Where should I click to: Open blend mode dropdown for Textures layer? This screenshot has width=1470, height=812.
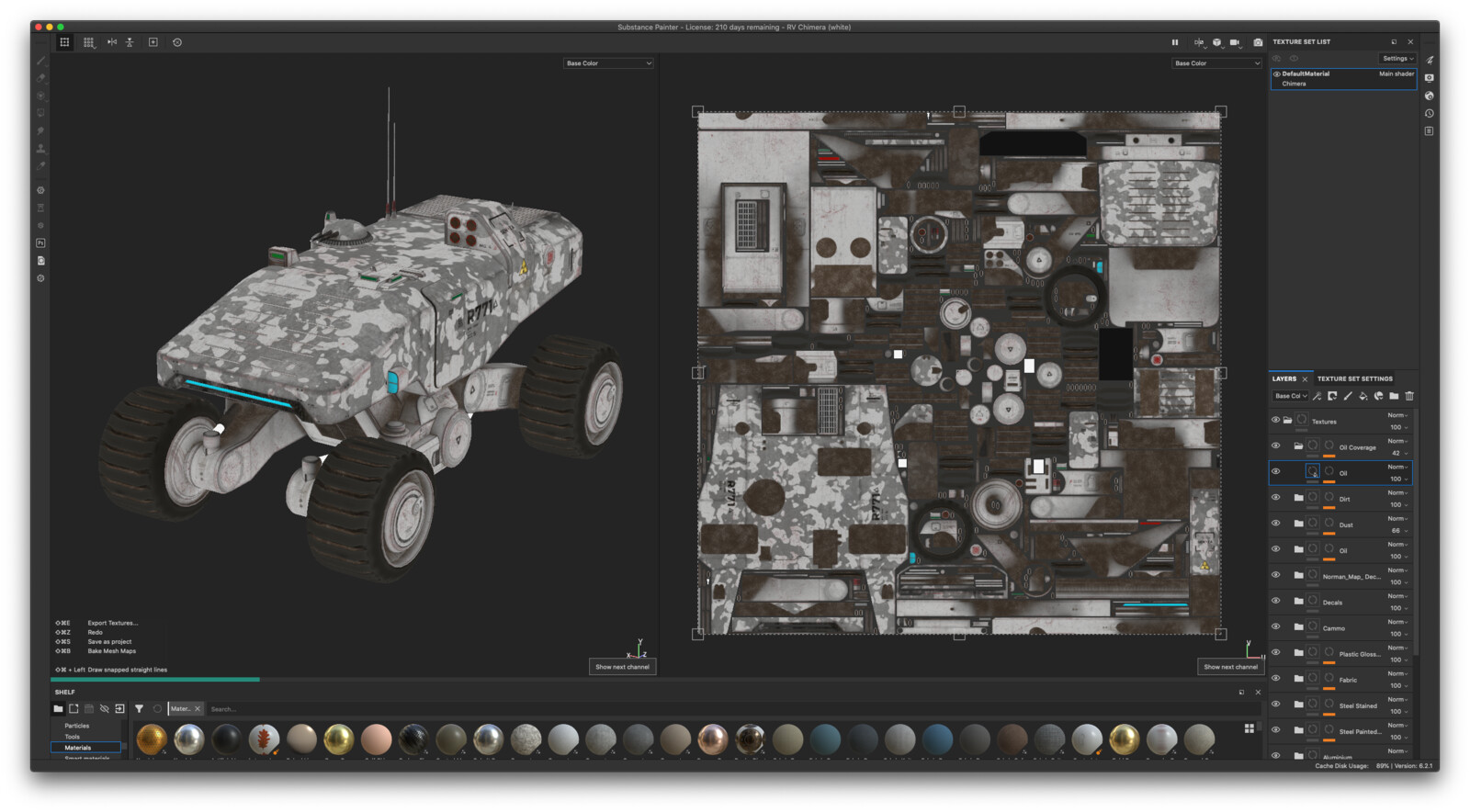click(x=1397, y=415)
